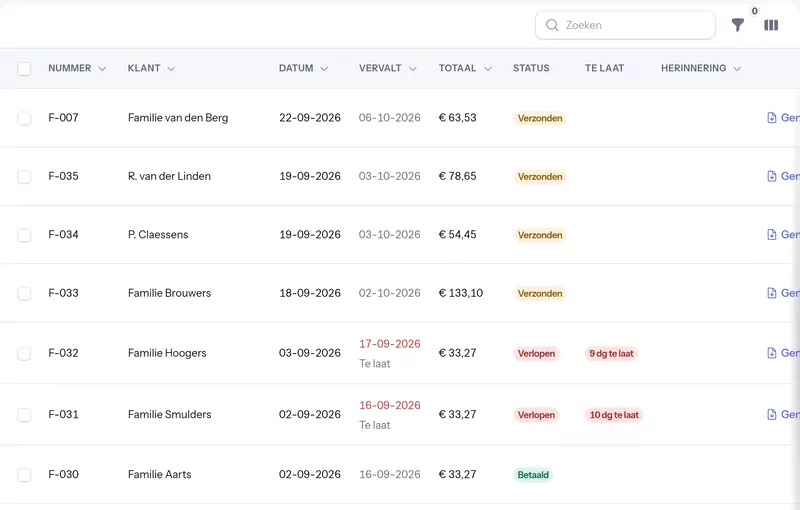
Task: Open invoice number F-034
Action: (63, 235)
